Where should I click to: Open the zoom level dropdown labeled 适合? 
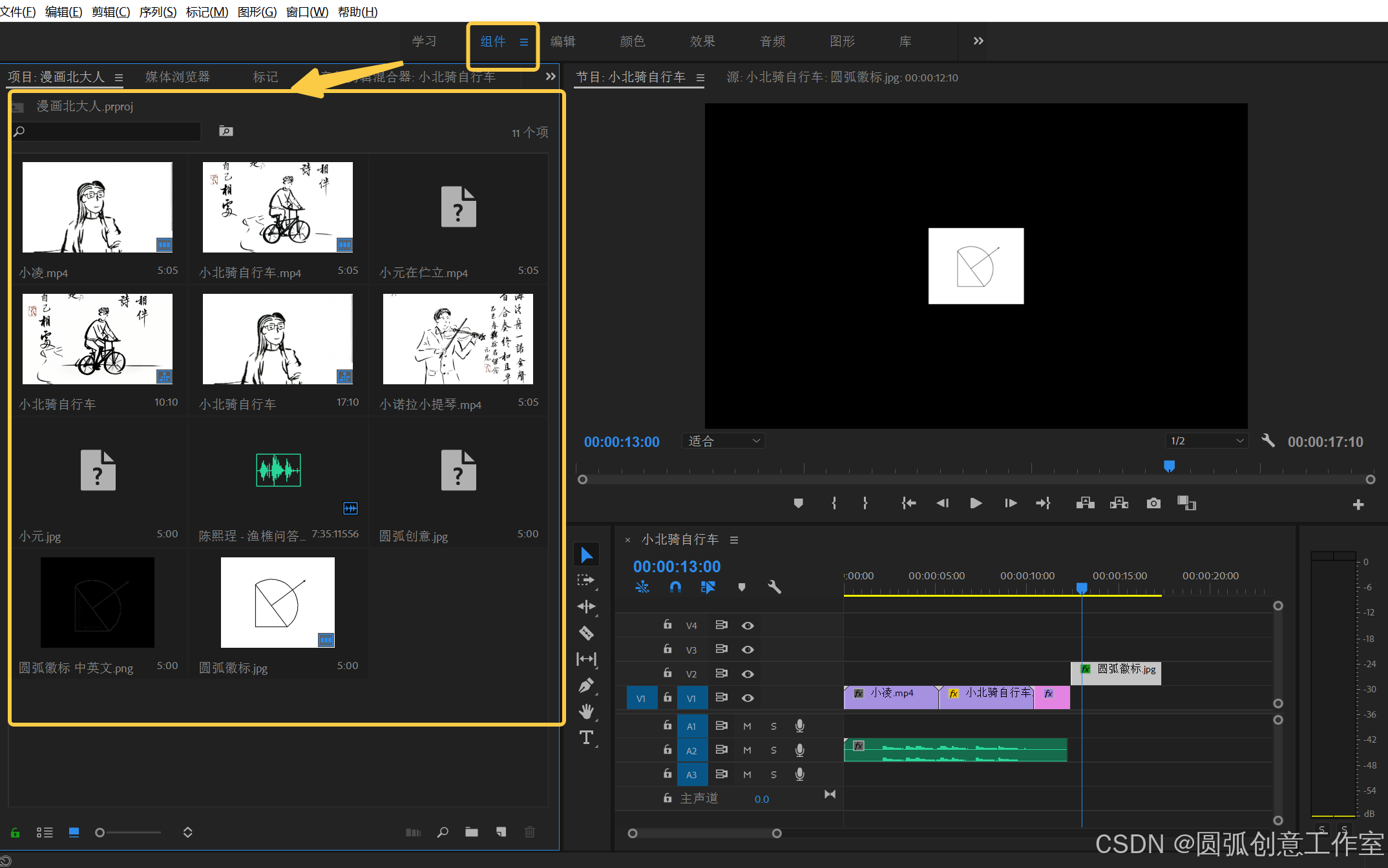[x=724, y=441]
